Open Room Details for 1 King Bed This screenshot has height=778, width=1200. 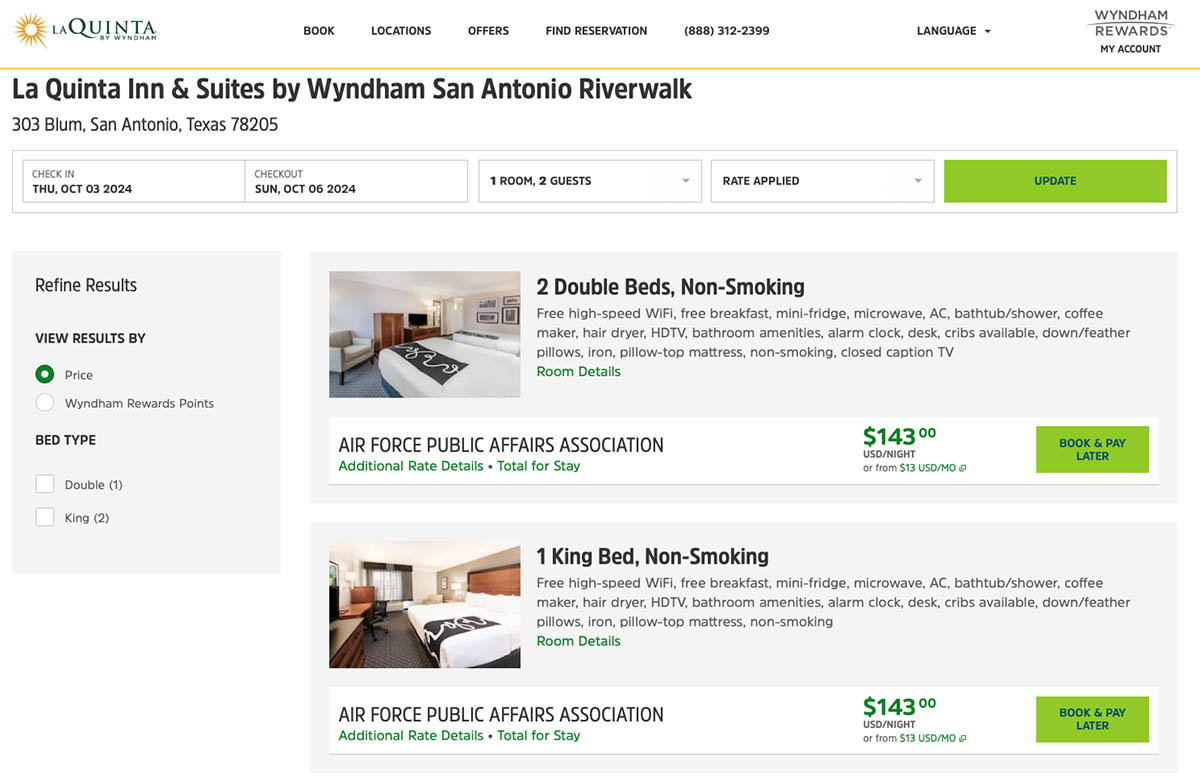click(x=578, y=641)
